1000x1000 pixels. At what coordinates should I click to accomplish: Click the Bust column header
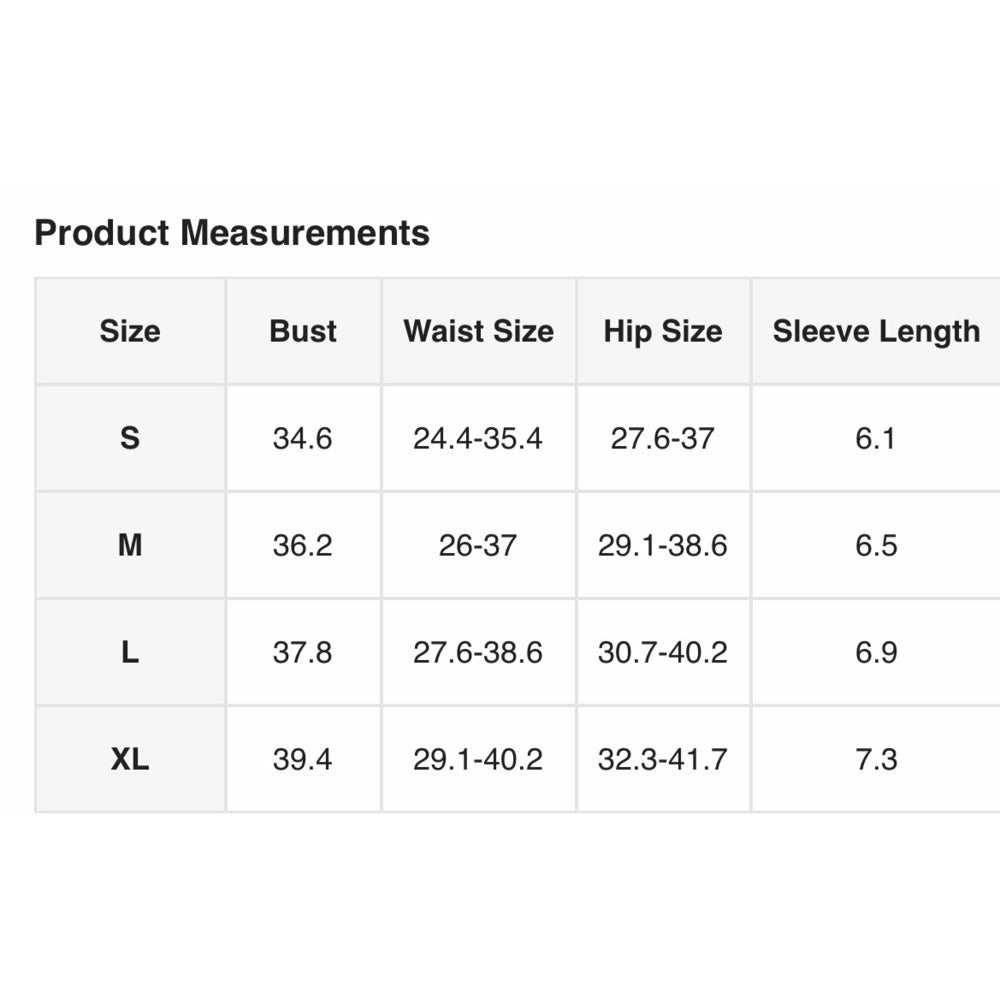(303, 331)
